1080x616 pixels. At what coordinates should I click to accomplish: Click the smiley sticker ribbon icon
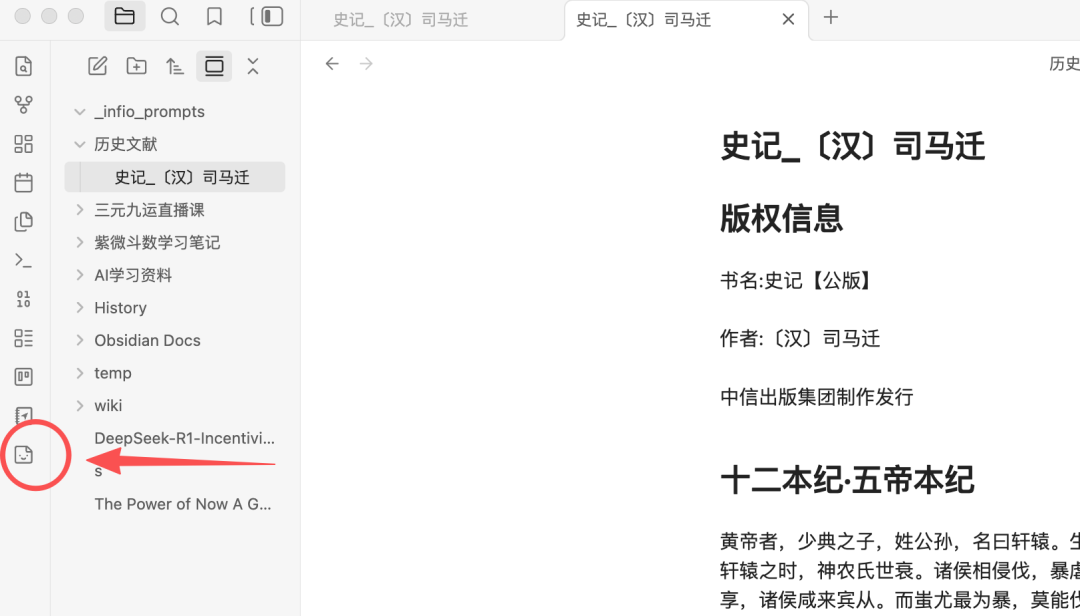[x=23, y=455]
